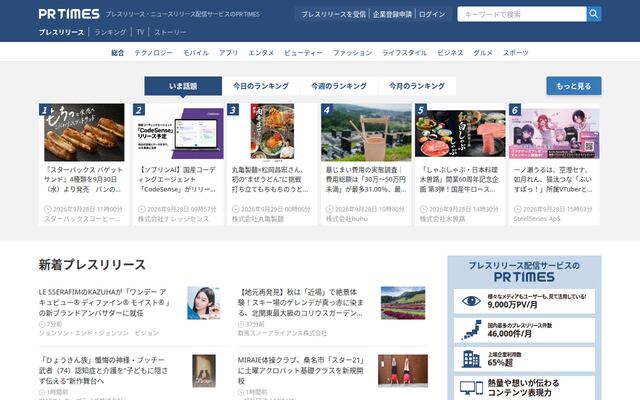The width and height of the screenshot is (640, 400).
Task: Select the ストーリー header tab
Action: pos(170,32)
